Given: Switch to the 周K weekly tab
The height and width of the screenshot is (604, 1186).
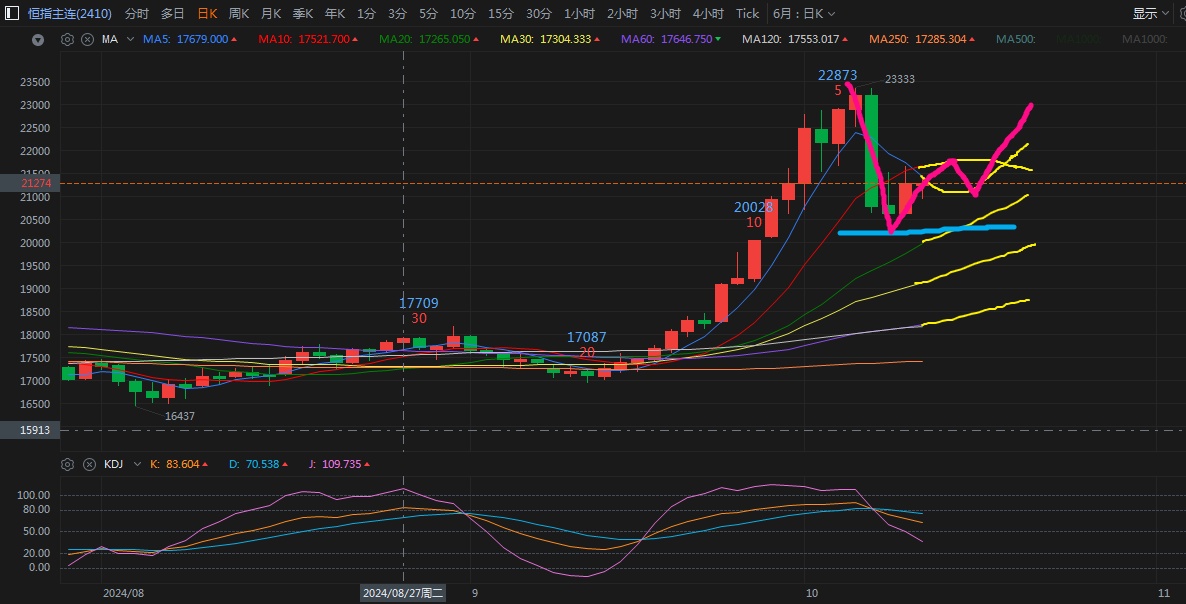Looking at the screenshot, I should click(239, 14).
